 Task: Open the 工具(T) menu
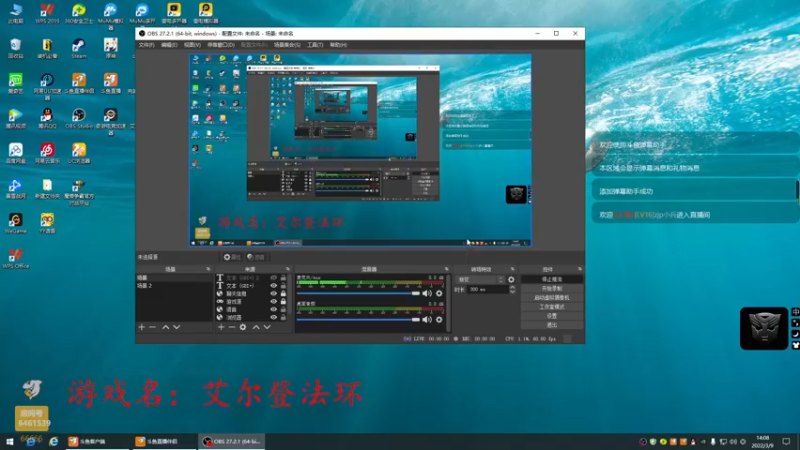click(x=315, y=45)
